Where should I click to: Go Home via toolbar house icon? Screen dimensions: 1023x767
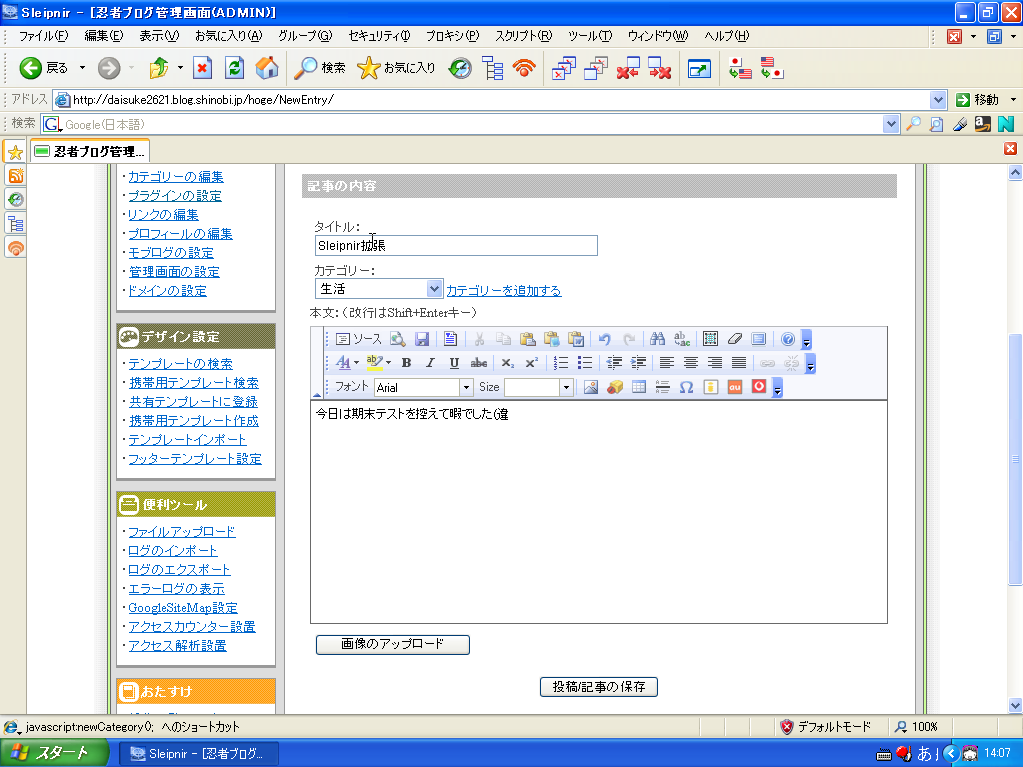(x=266, y=67)
